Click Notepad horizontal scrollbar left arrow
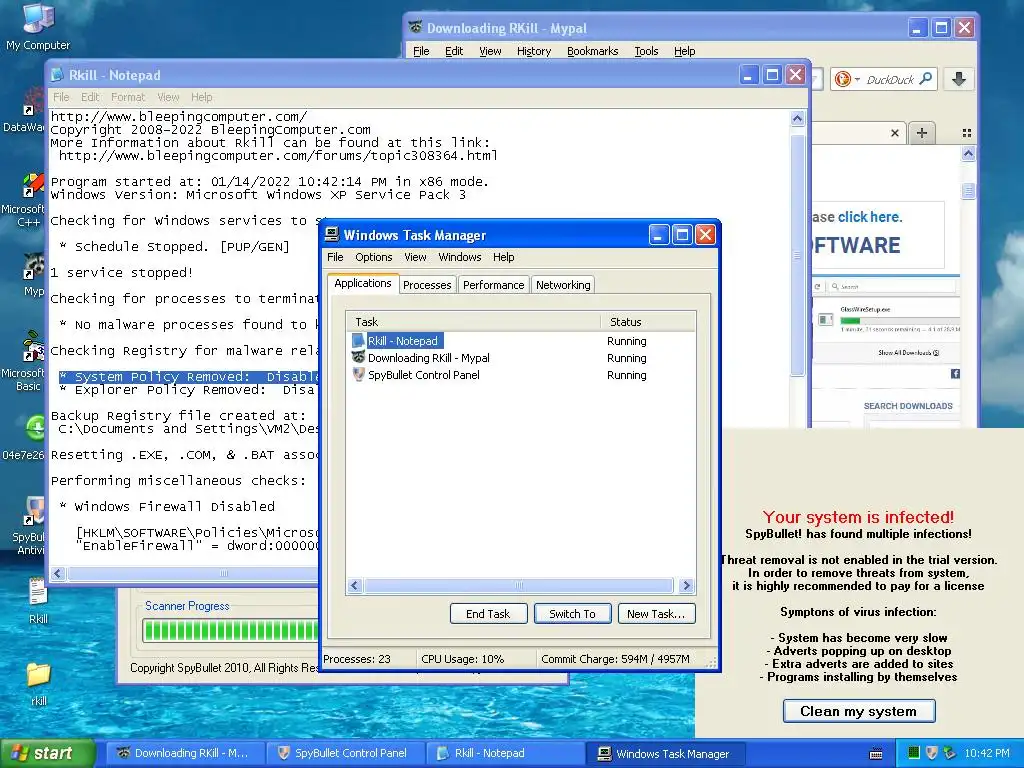1024x768 pixels. (58, 573)
